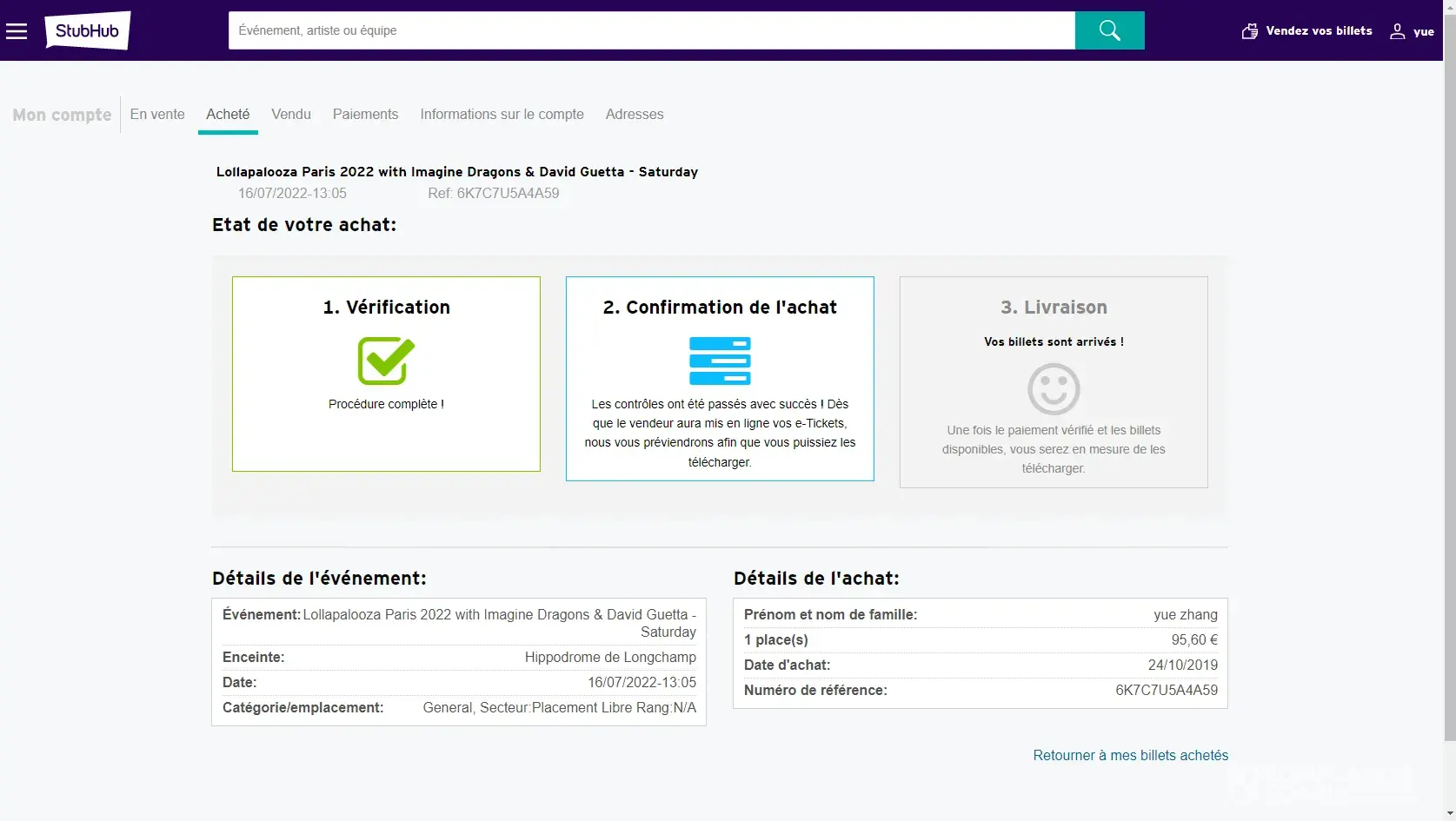Click the user profile icon next to yue
Screen dimensions: 1456x821
(x=1397, y=31)
